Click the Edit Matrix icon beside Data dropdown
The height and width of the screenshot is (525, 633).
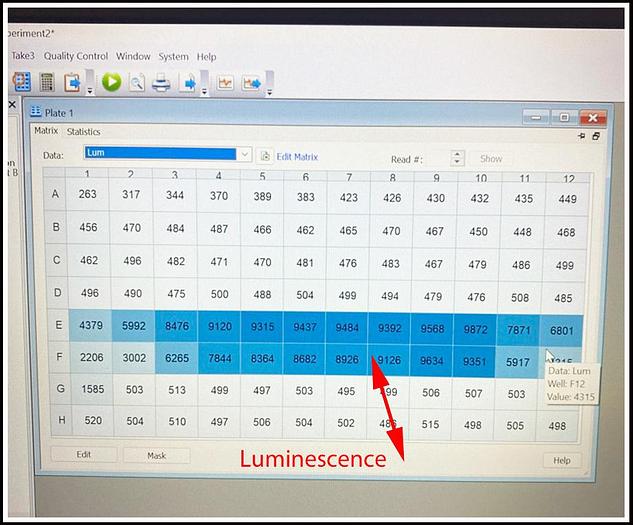265,156
